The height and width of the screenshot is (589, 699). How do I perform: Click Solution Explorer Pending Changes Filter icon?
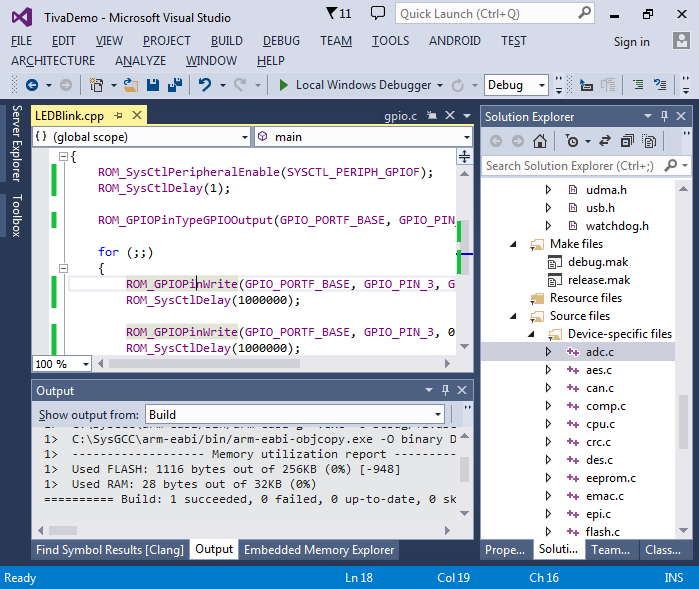click(572, 141)
